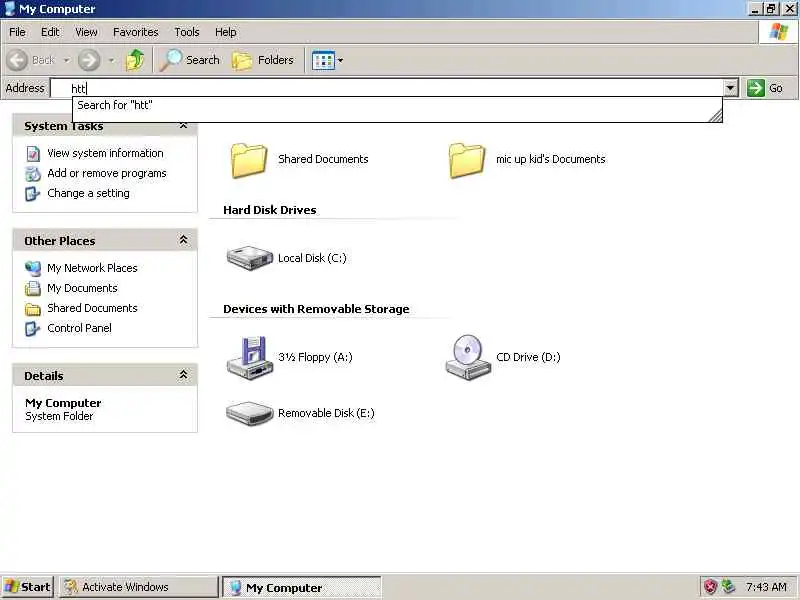The width and height of the screenshot is (800, 600).
Task: Click the "Local Disk (C:)" label
Action: tap(312, 258)
